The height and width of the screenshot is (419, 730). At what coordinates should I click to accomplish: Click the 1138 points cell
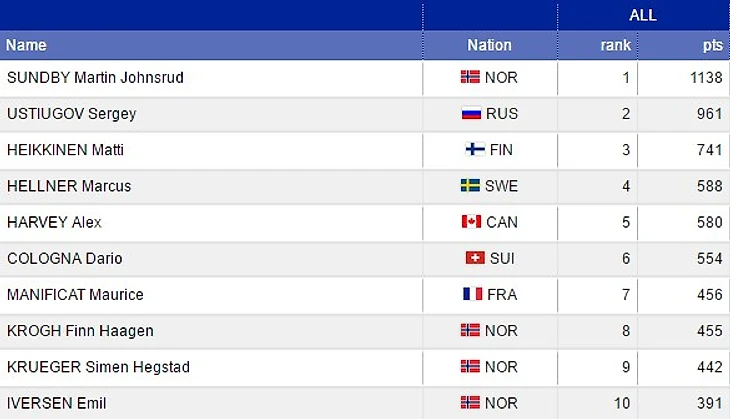[x=683, y=78]
